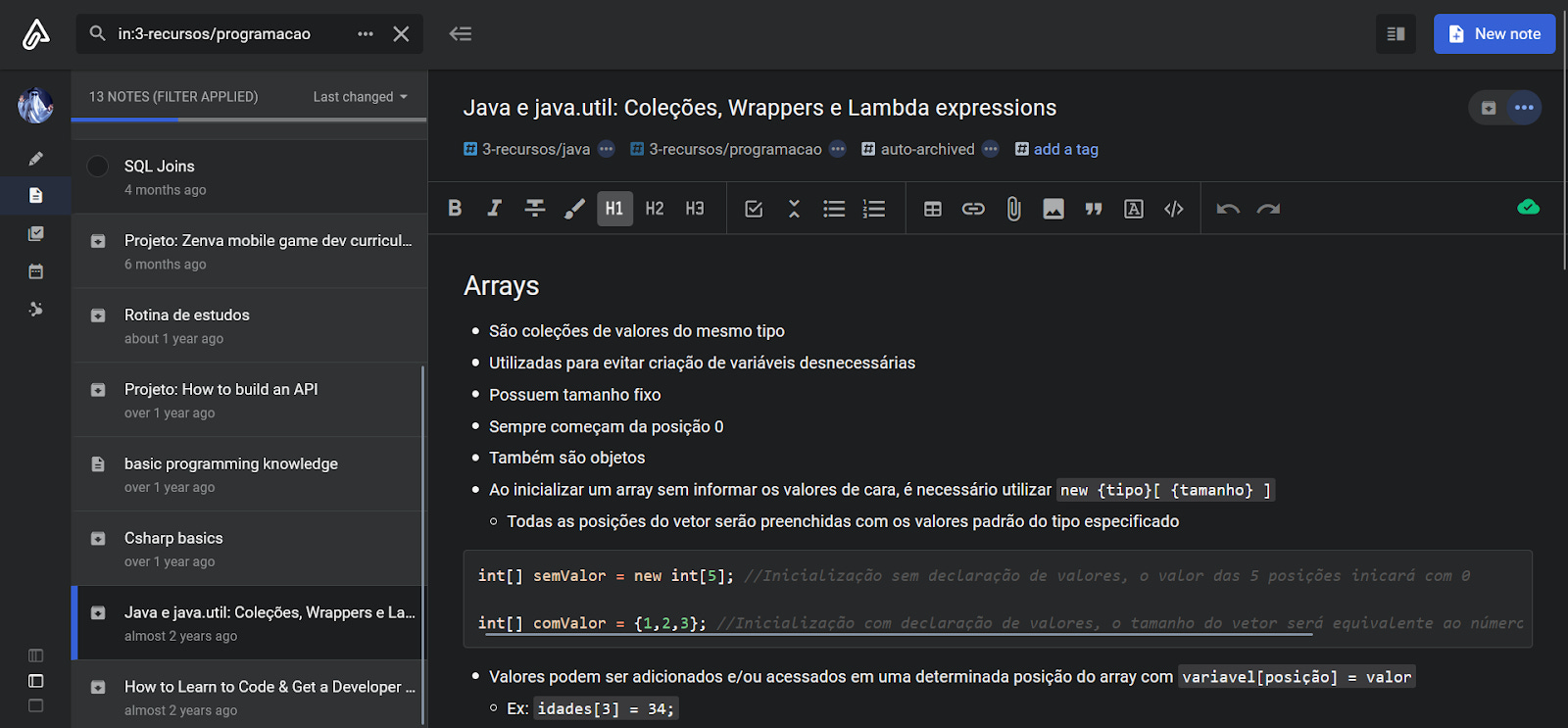The height and width of the screenshot is (728, 1568).
Task: Undo the last change
Action: pyautogui.click(x=1228, y=208)
